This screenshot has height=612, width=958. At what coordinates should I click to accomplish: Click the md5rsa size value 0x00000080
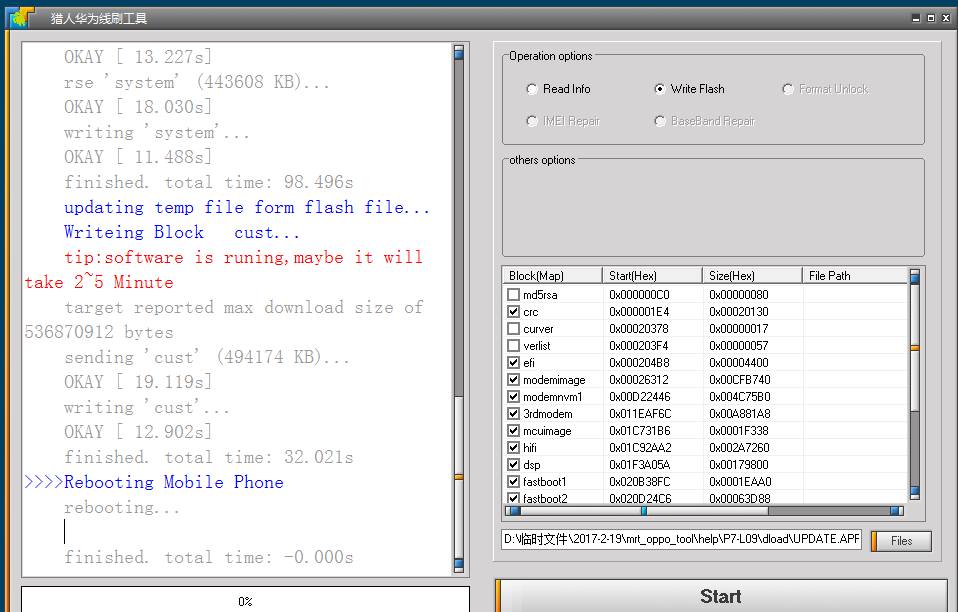[739, 294]
